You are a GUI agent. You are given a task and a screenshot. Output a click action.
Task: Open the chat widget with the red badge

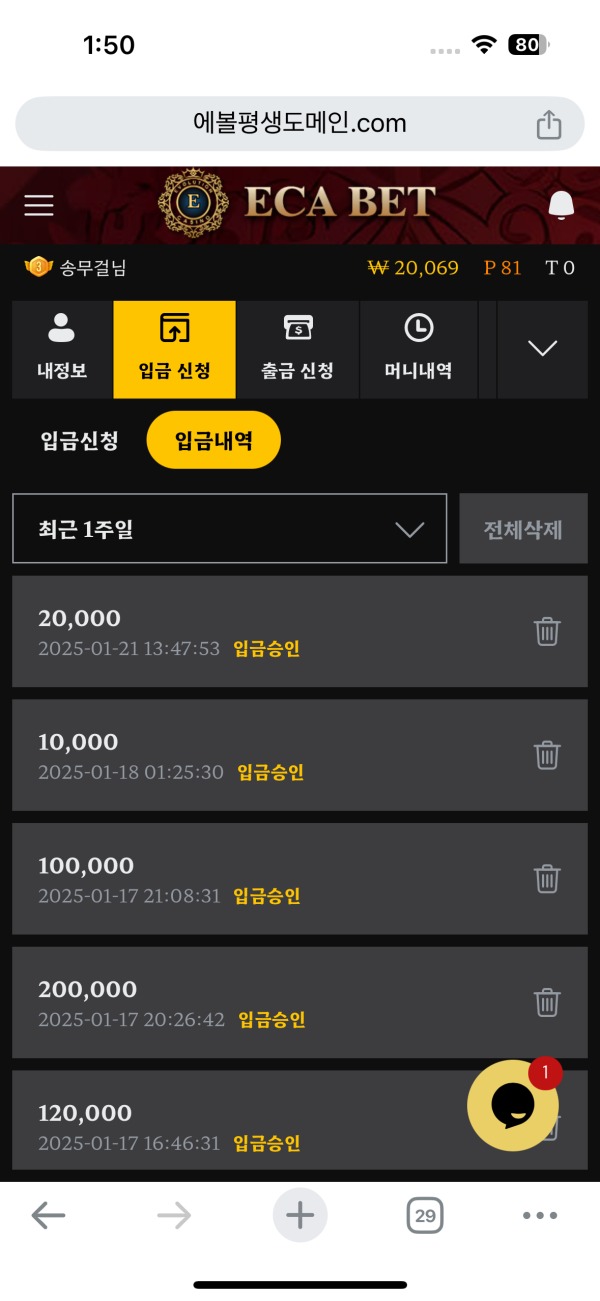[513, 1105]
